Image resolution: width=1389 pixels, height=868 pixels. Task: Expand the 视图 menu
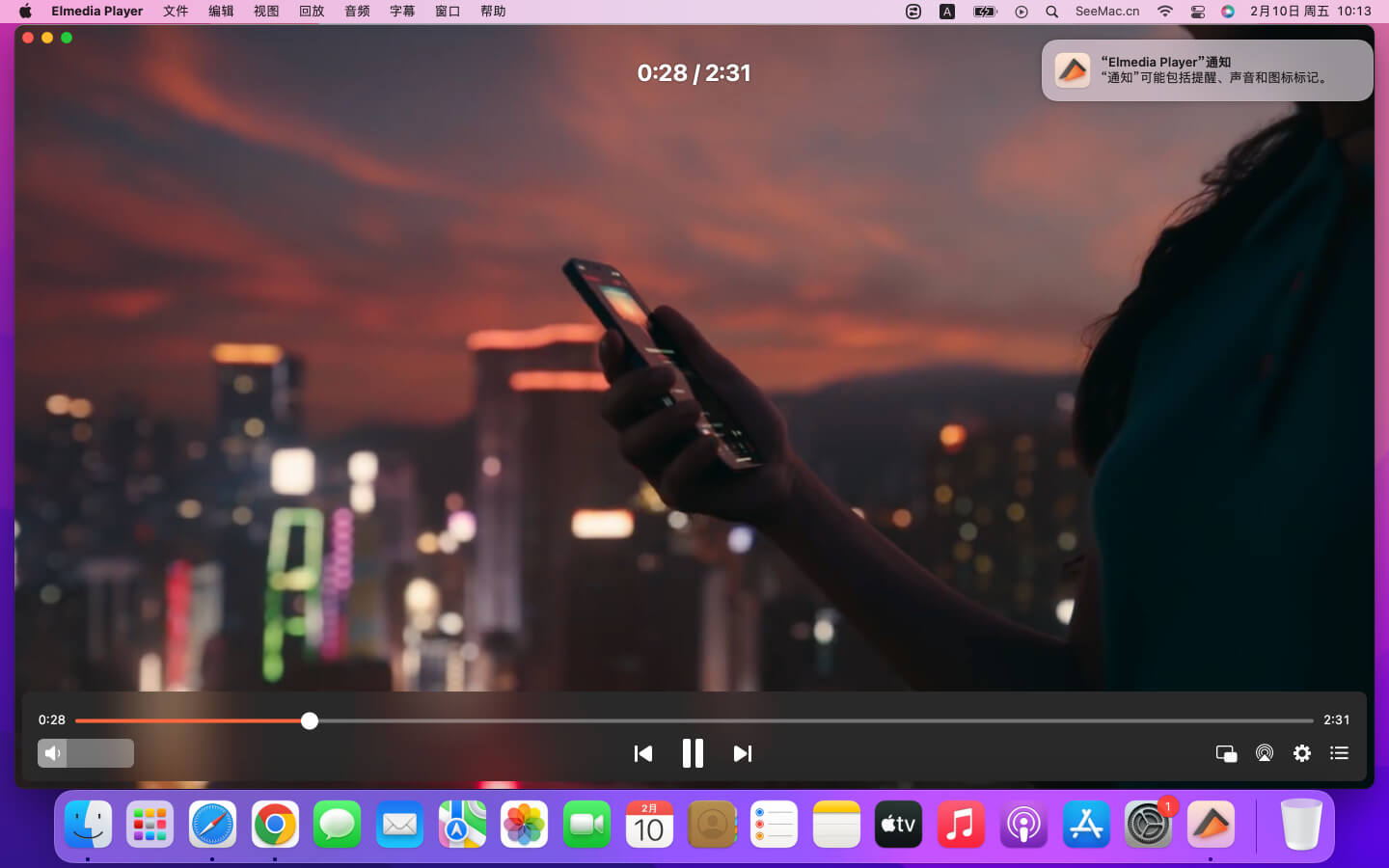tap(266, 12)
